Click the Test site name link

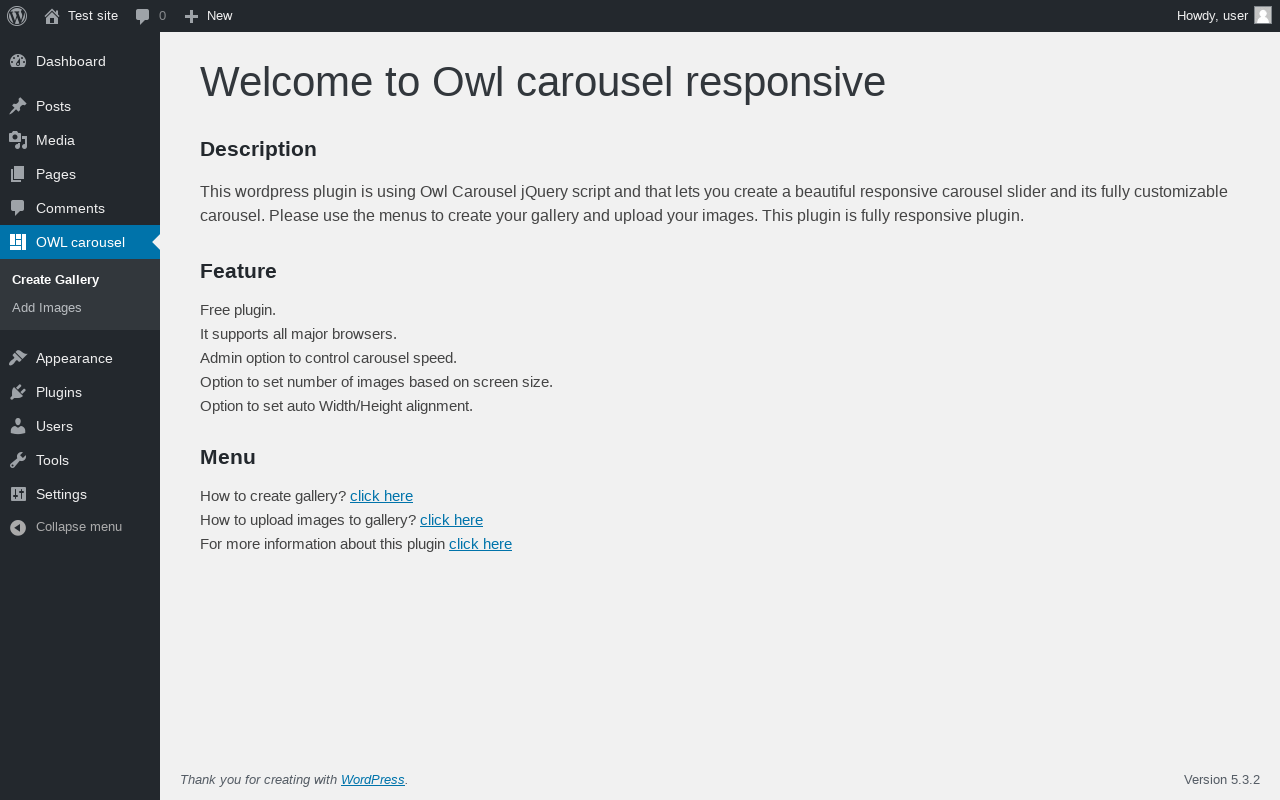tap(93, 16)
